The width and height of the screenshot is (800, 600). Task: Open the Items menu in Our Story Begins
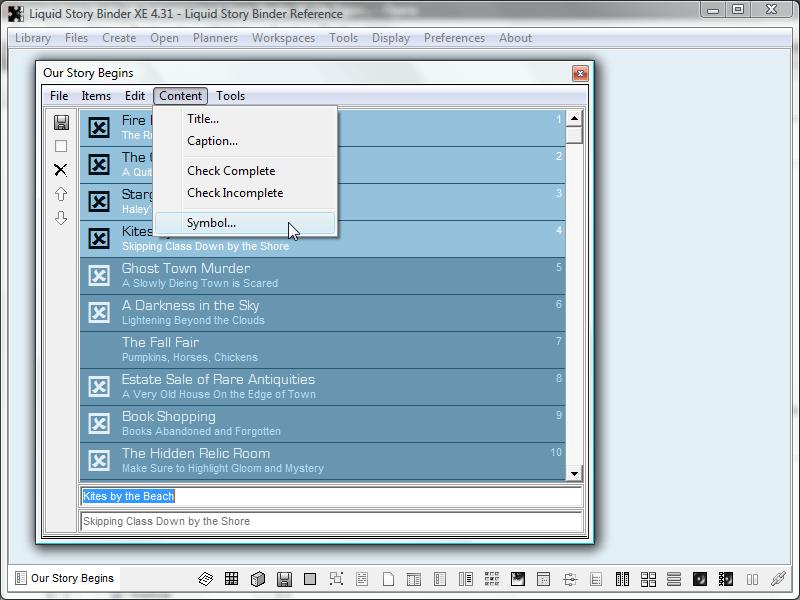[96, 96]
